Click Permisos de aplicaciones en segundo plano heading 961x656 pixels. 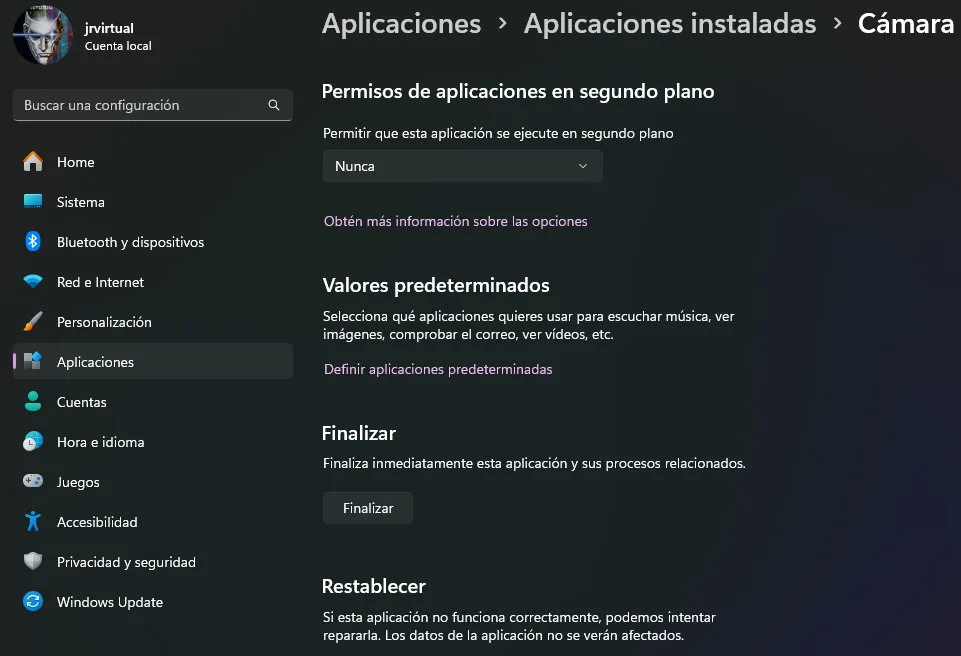[x=518, y=91]
